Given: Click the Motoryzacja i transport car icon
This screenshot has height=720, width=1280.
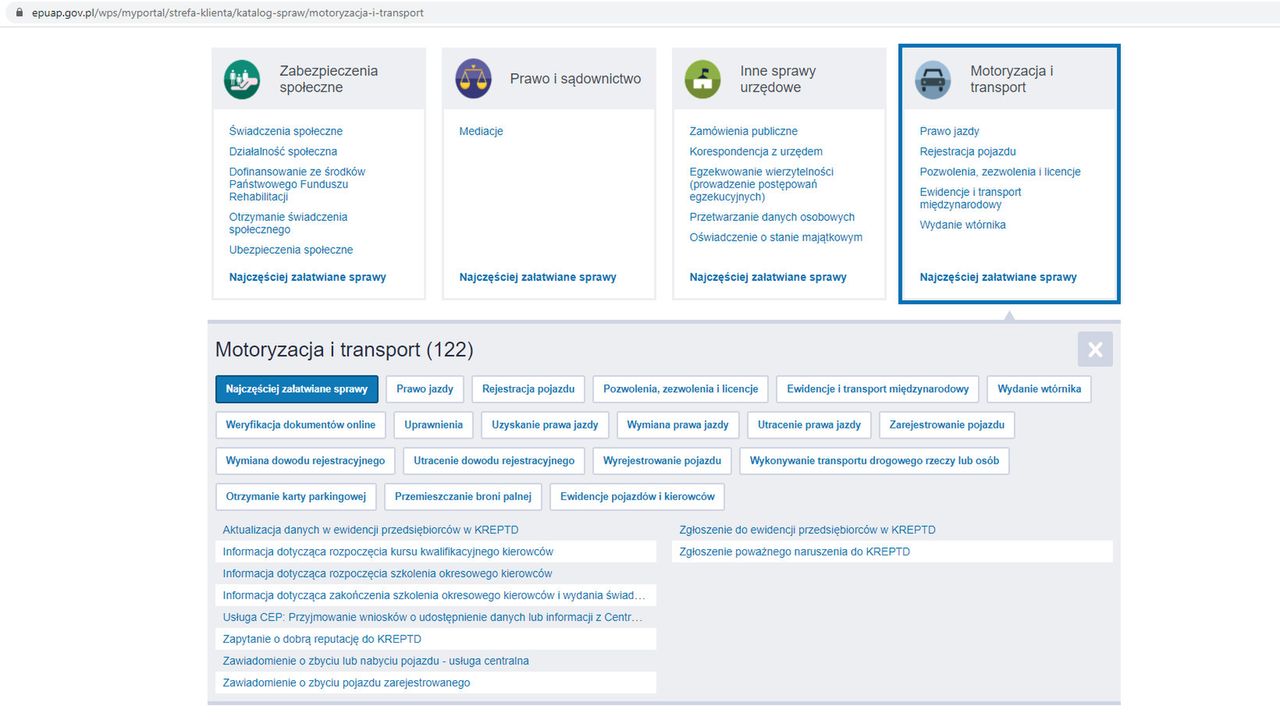Looking at the screenshot, I should click(x=933, y=79).
